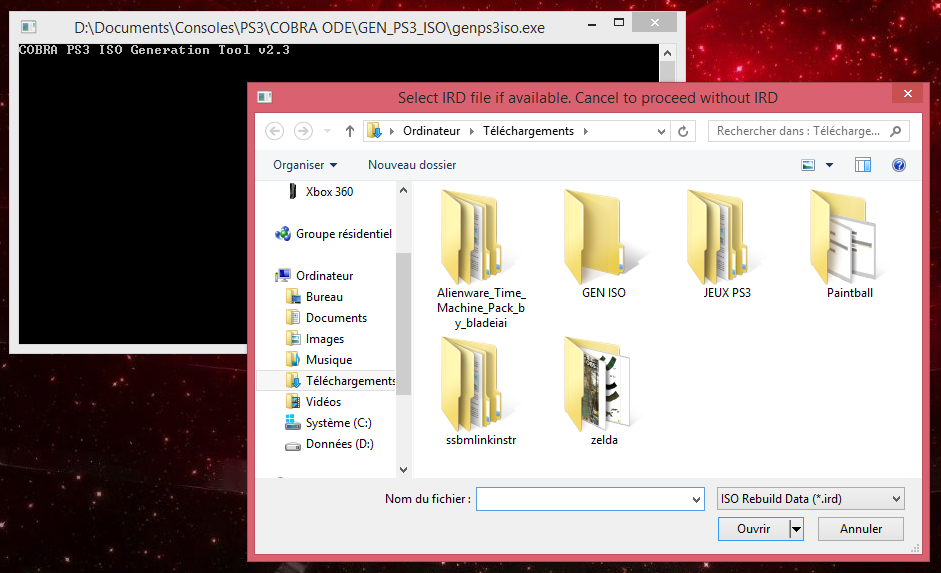Toggle the preview pane
The height and width of the screenshot is (573, 941).
tap(862, 165)
